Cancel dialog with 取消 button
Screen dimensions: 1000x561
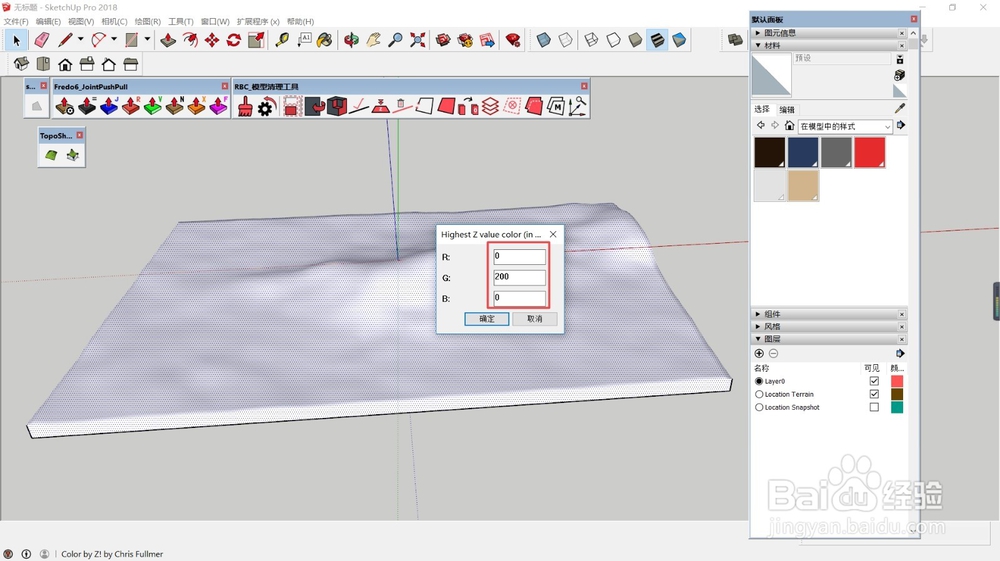pyautogui.click(x=534, y=319)
